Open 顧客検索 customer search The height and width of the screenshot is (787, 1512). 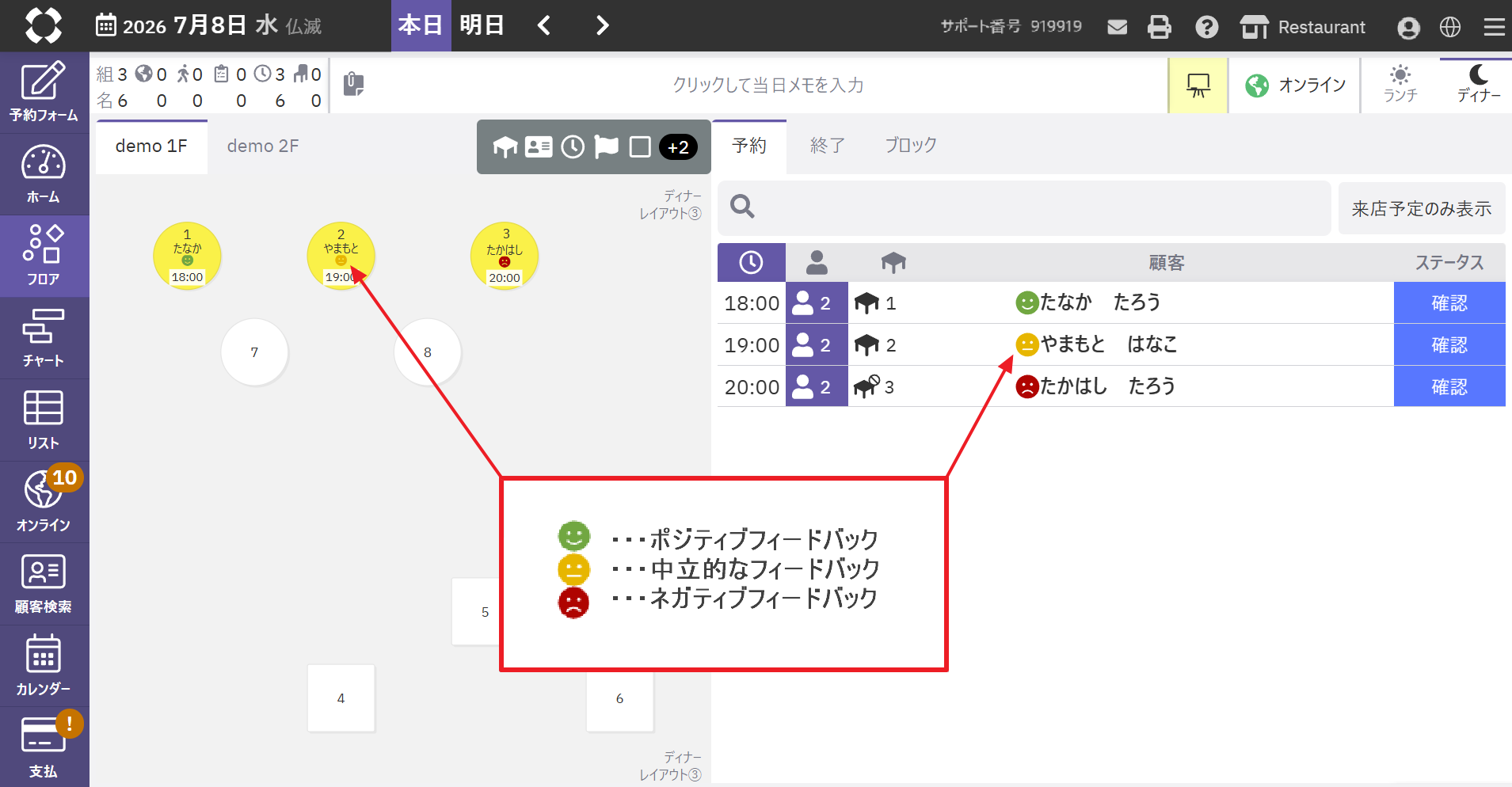[x=44, y=584]
